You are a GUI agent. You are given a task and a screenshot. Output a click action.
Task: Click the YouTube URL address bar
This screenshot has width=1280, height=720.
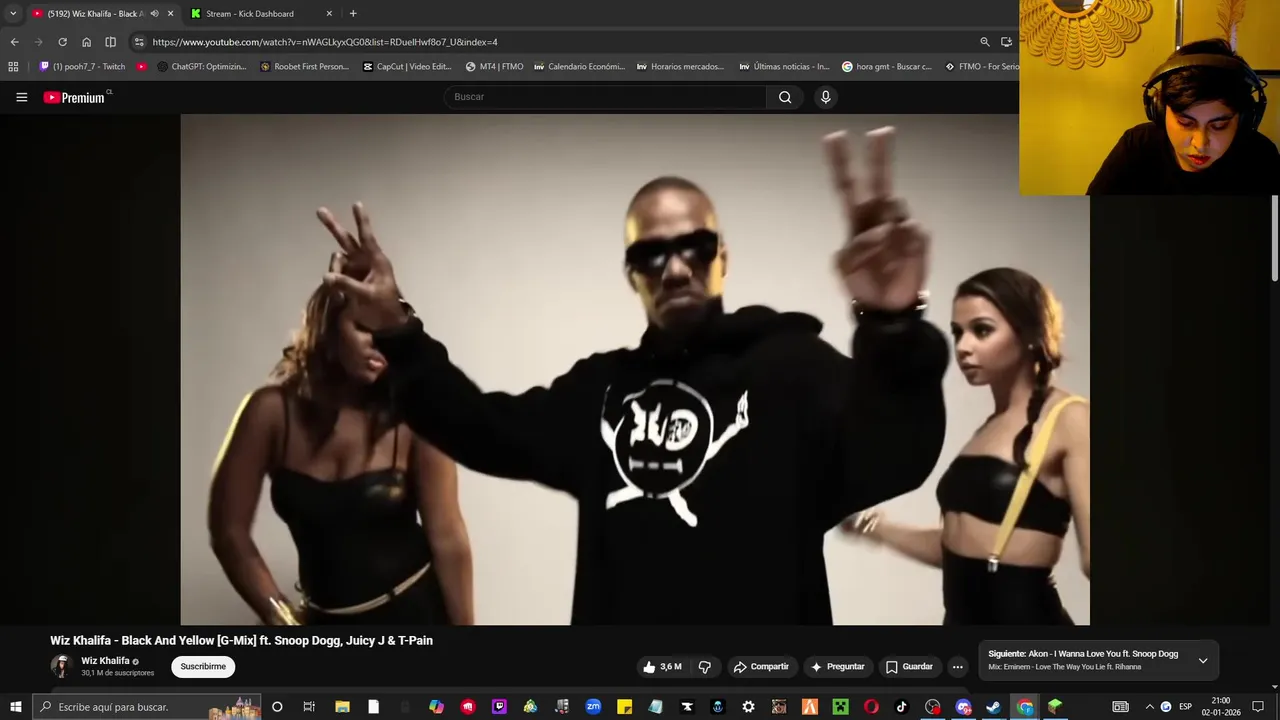point(560,42)
